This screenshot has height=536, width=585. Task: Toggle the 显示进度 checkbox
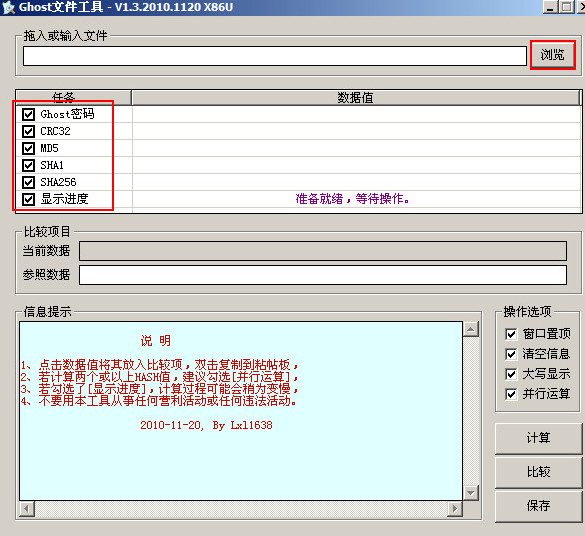(x=28, y=199)
